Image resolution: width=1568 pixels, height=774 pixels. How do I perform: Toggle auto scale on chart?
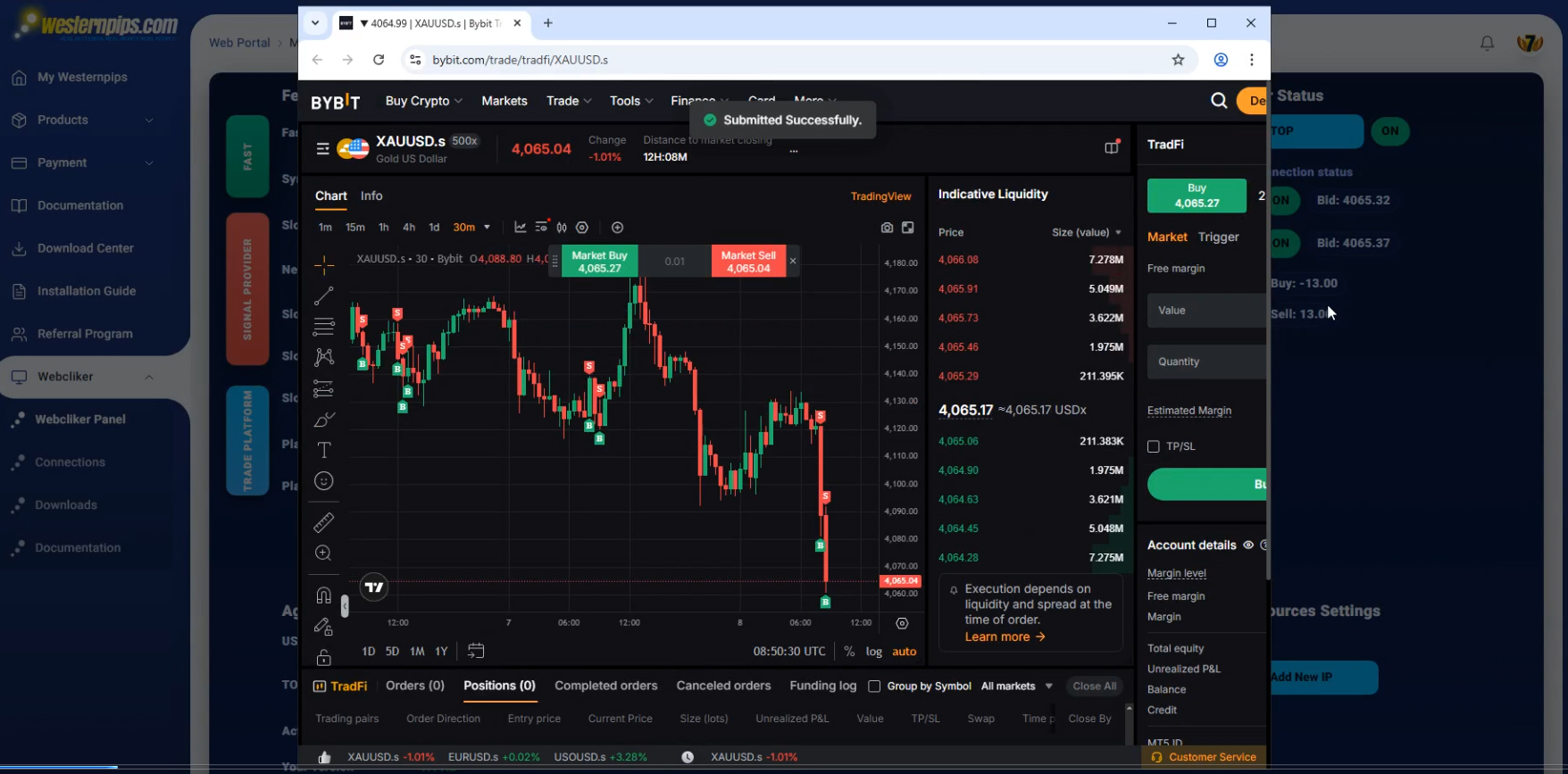pyautogui.click(x=905, y=652)
